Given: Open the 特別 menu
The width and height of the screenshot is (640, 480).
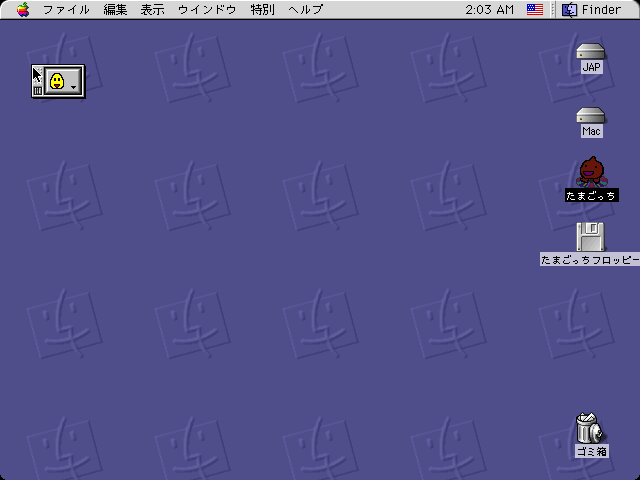Looking at the screenshot, I should point(262,9).
